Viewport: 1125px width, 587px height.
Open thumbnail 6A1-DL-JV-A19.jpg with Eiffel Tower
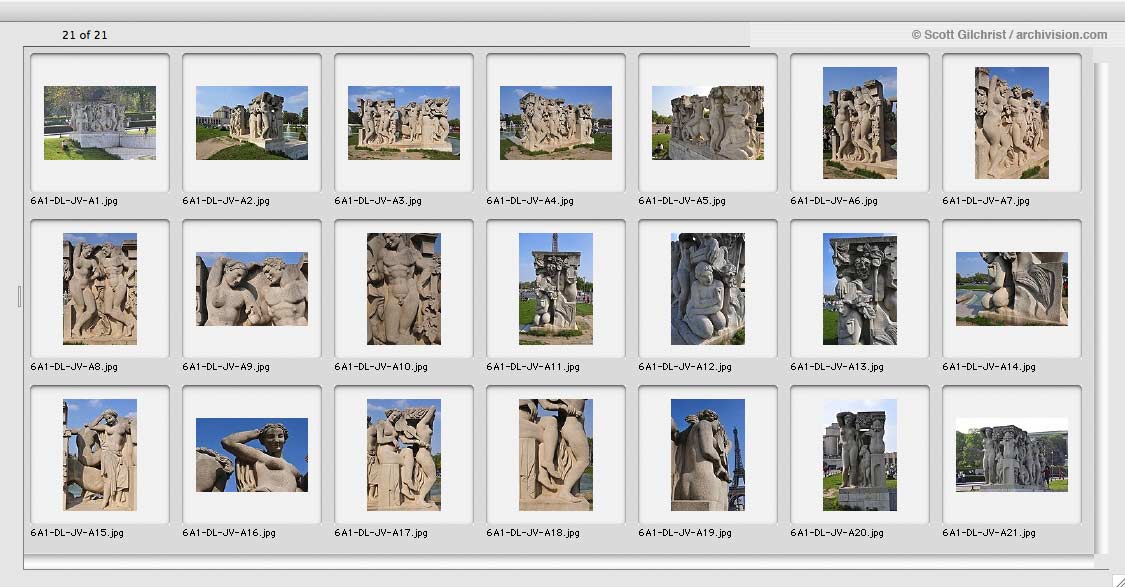click(x=708, y=455)
